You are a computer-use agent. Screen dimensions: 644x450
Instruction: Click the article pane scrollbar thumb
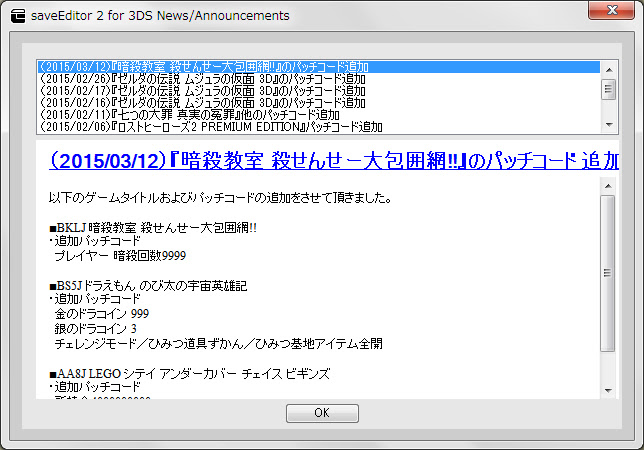[x=608, y=273]
